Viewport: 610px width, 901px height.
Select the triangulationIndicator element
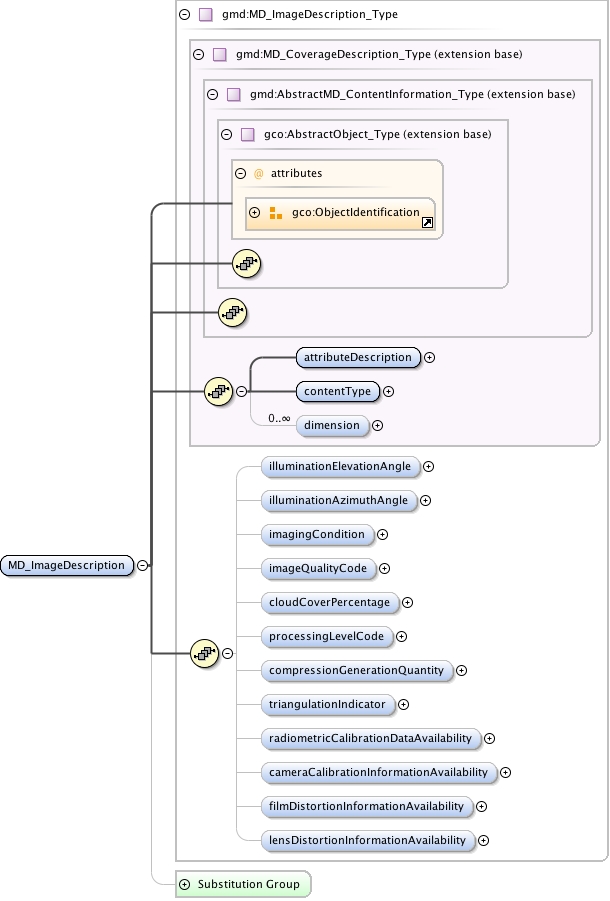click(x=327, y=704)
